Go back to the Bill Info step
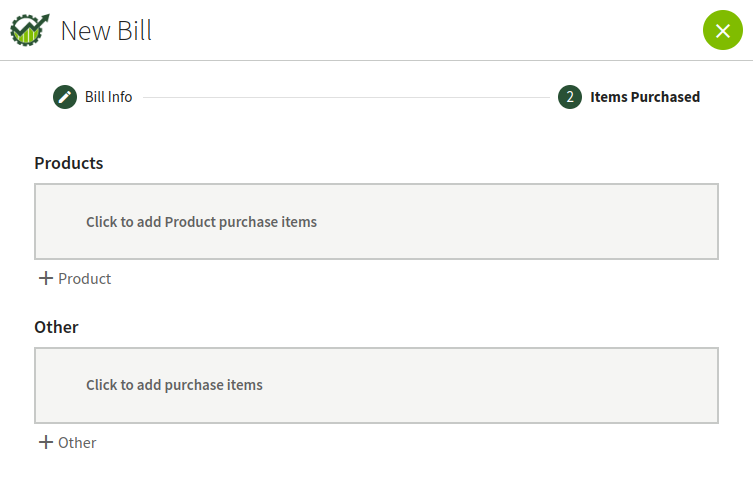755x492 pixels. click(108, 97)
